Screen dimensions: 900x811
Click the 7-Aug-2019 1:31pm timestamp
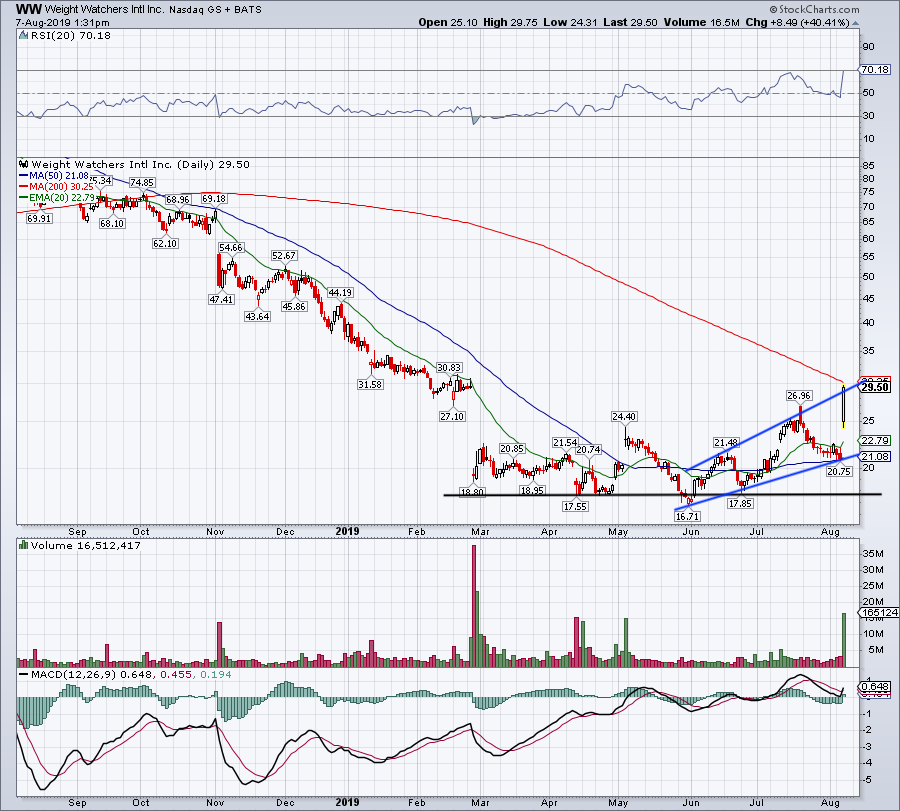coord(63,23)
